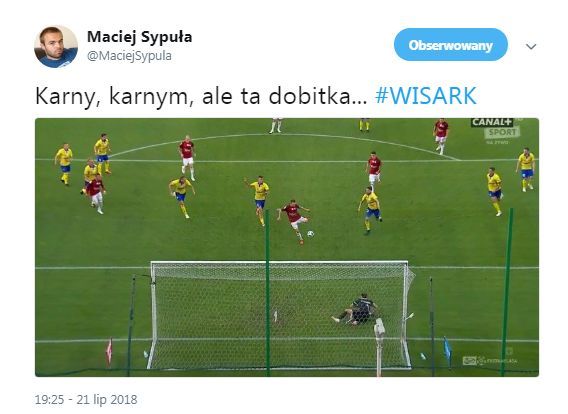The image size is (568, 414).
Task: Click the yellow-shirted defender beside the shooter
Action: pyautogui.click(x=260, y=200)
